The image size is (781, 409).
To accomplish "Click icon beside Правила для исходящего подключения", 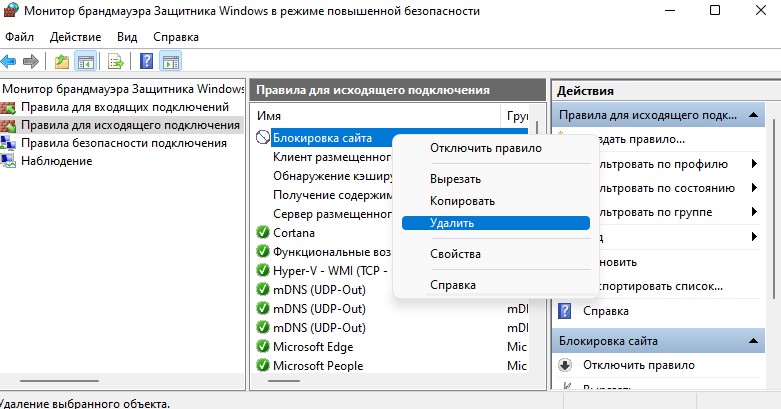I will tap(8, 125).
